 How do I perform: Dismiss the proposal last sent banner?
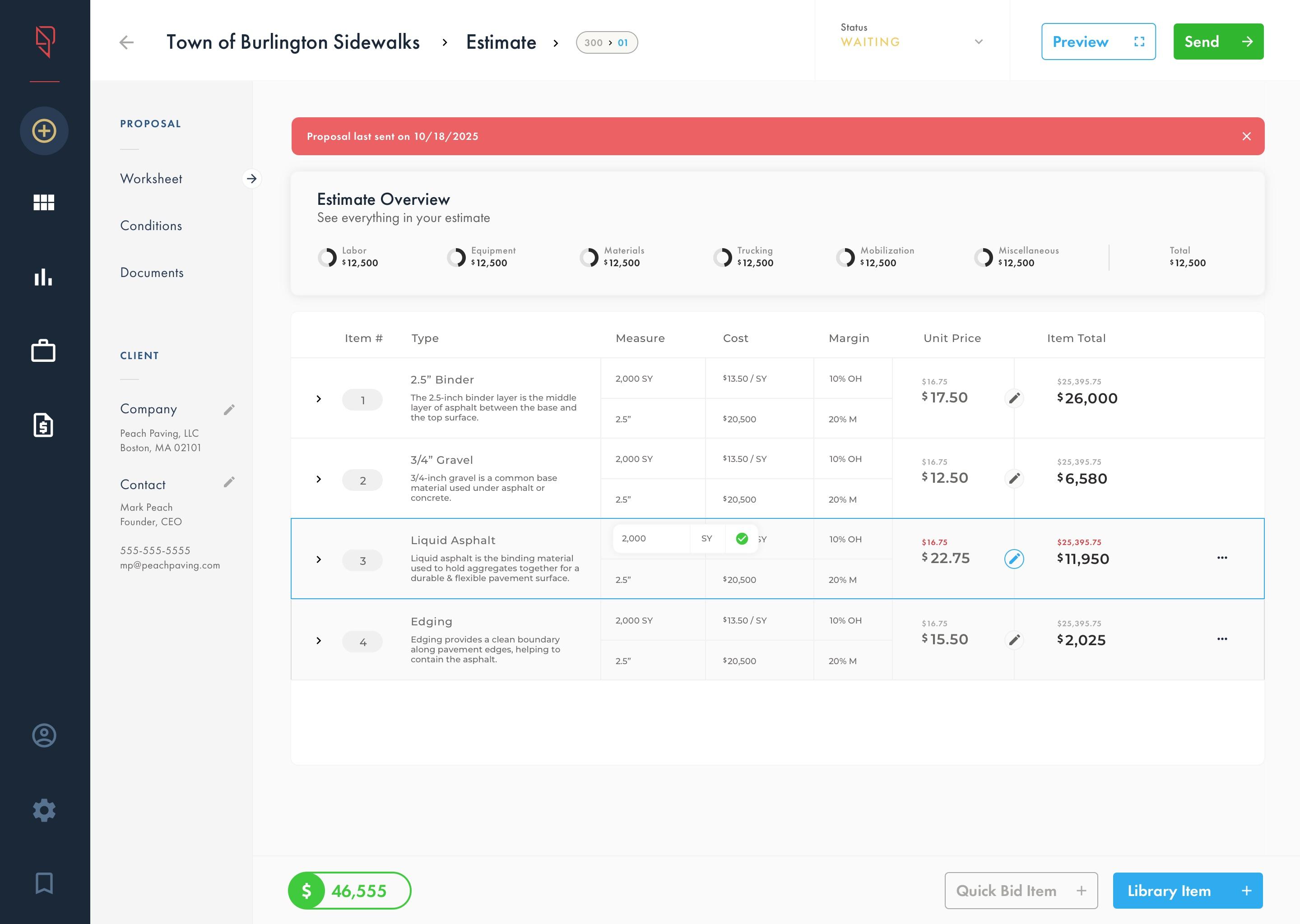[1246, 137]
